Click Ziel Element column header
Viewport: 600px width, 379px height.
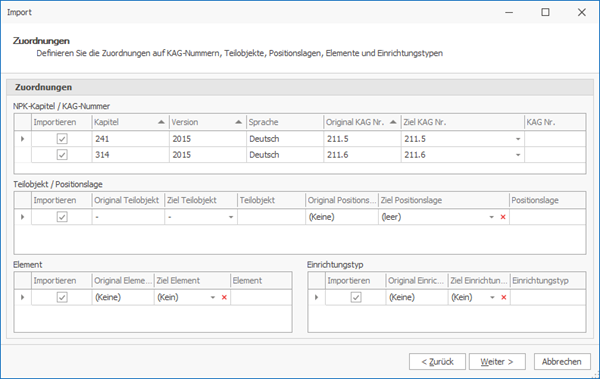(x=192, y=281)
